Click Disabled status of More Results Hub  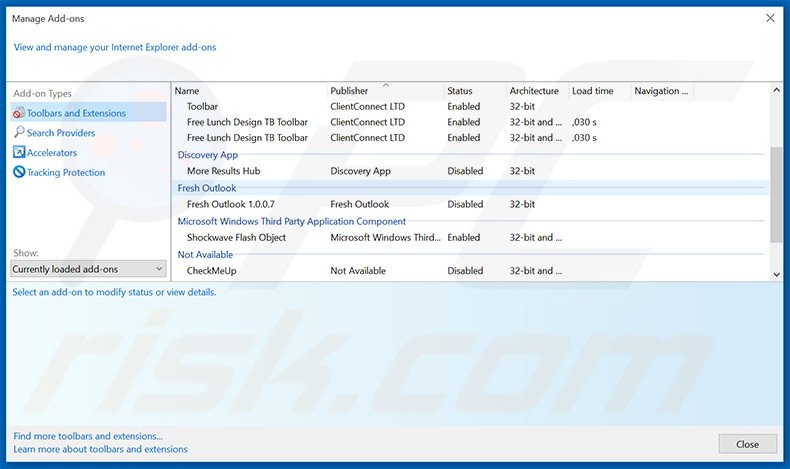coord(465,171)
